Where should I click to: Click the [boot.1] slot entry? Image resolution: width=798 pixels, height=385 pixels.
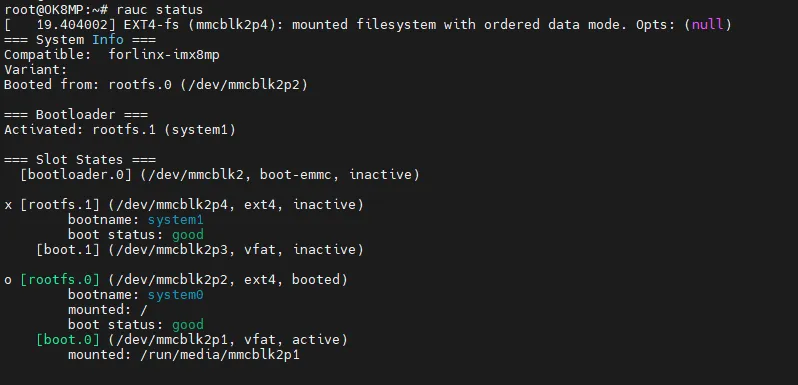pos(200,250)
